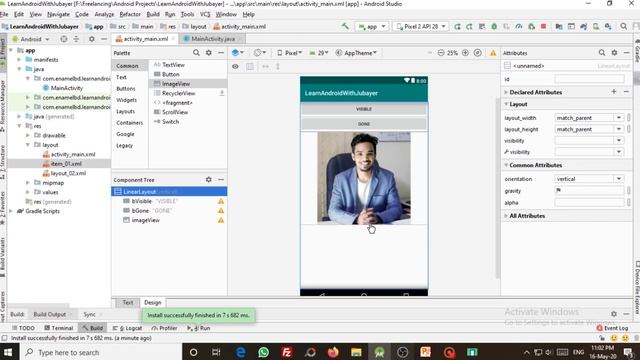This screenshot has width=640, height=360.
Task: Open Pixel 2 API 28 device dropdown
Action: pyautogui.click(x=420, y=26)
